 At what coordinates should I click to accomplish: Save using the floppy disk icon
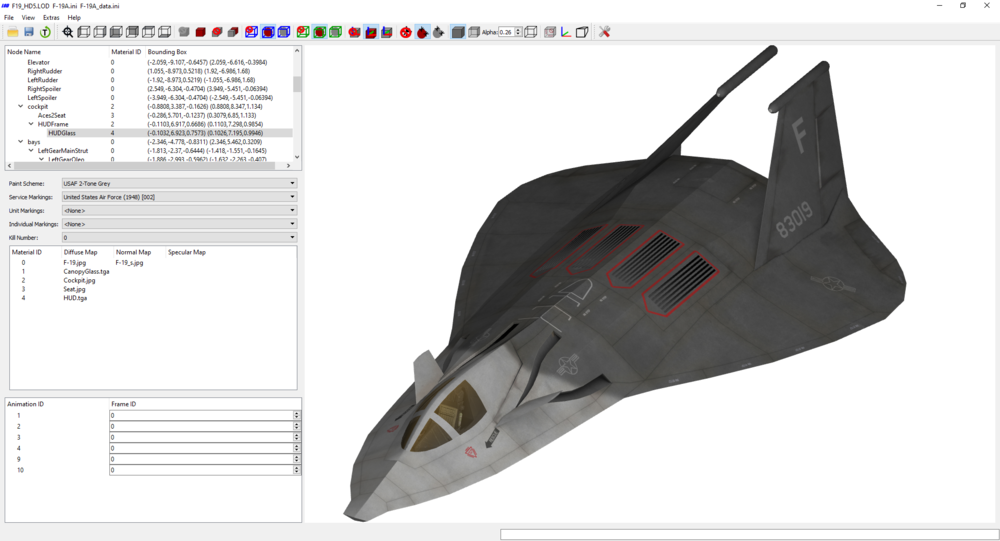click(29, 32)
